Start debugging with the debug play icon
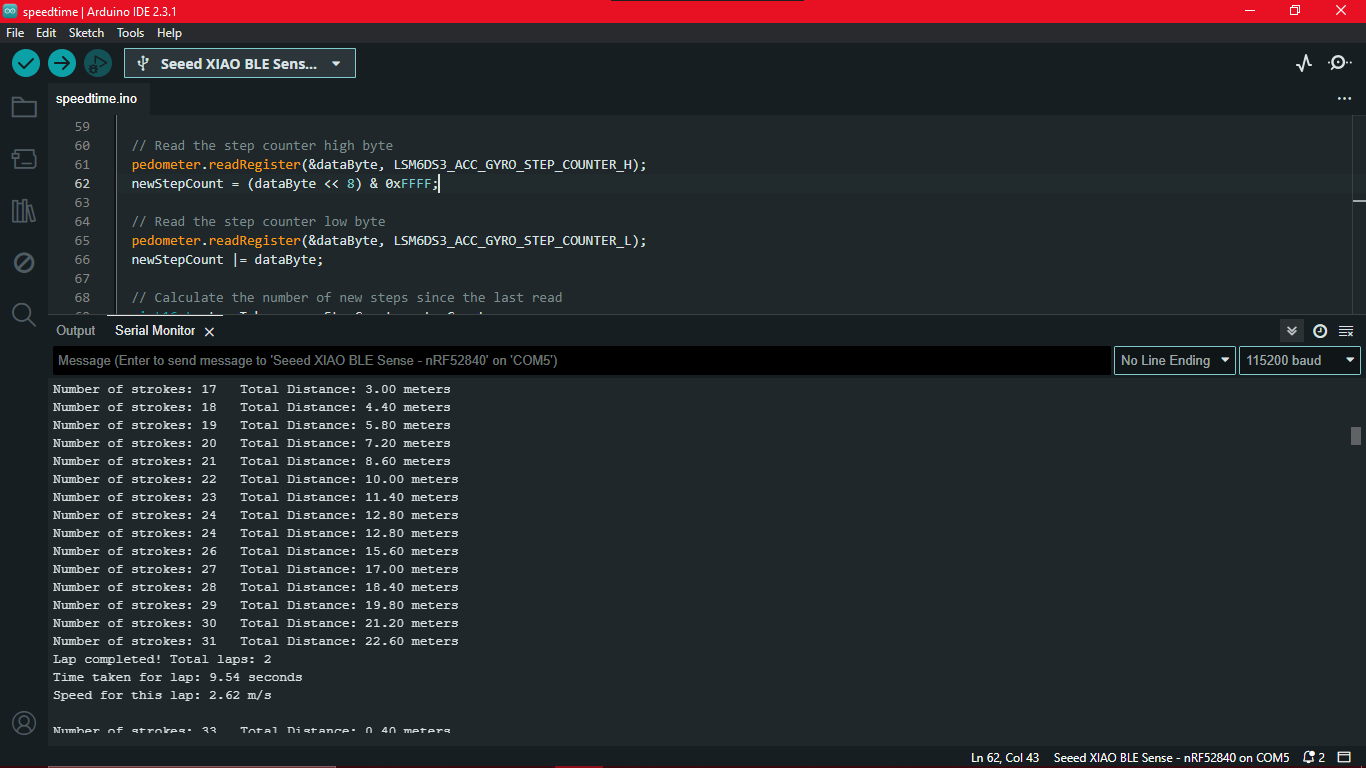This screenshot has height=768, width=1366. (x=97, y=63)
